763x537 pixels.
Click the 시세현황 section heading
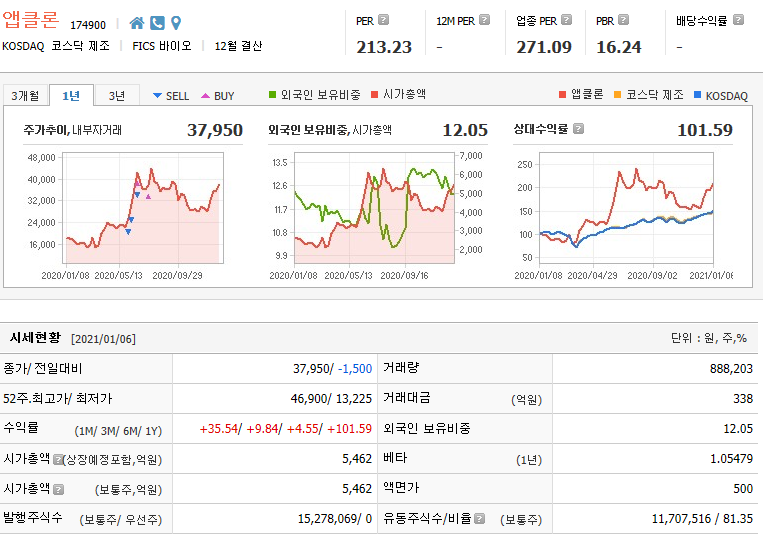pyautogui.click(x=35, y=338)
